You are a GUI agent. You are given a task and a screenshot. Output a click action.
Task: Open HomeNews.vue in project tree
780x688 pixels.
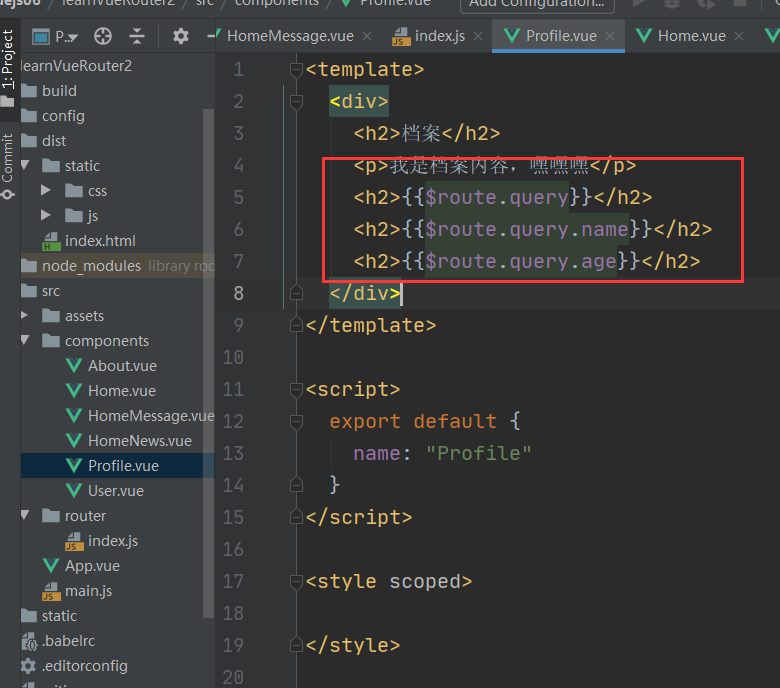click(x=140, y=441)
